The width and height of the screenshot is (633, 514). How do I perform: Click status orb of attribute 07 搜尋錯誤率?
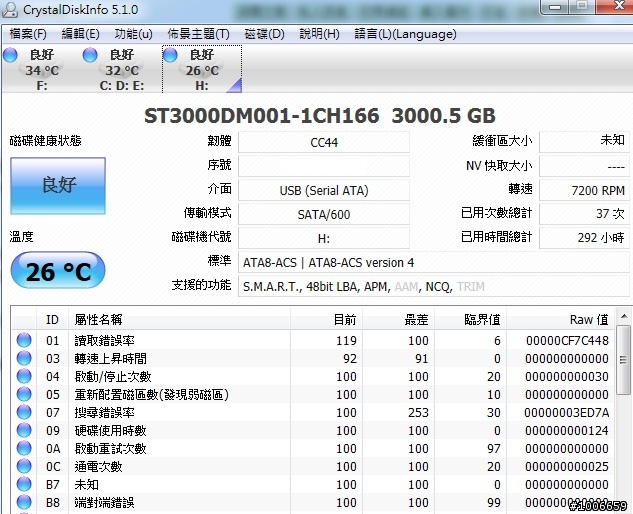click(24, 412)
